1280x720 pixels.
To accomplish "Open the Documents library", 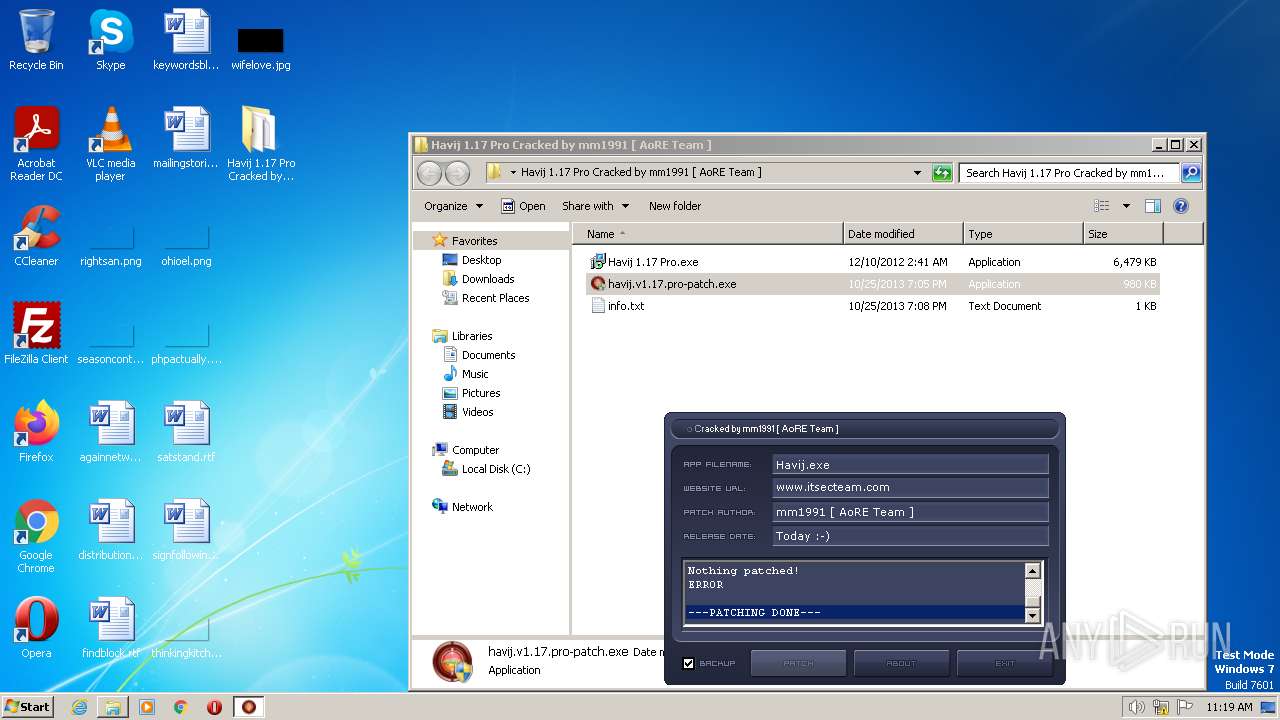I will pos(488,355).
